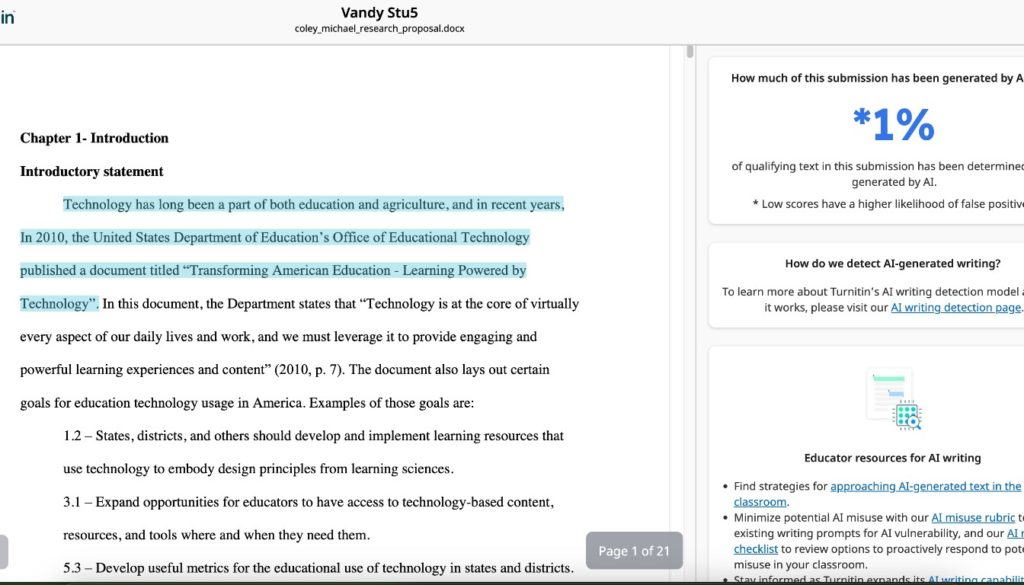Click the coley_michael_research_proposal.docx filename

(379, 29)
